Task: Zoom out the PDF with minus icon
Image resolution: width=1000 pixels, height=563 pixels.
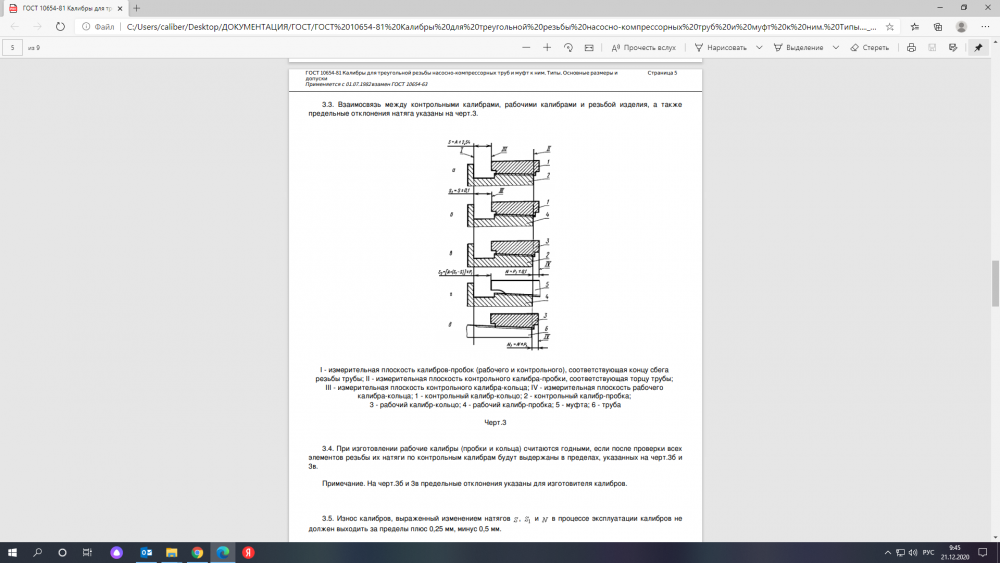Action: pyautogui.click(x=526, y=48)
